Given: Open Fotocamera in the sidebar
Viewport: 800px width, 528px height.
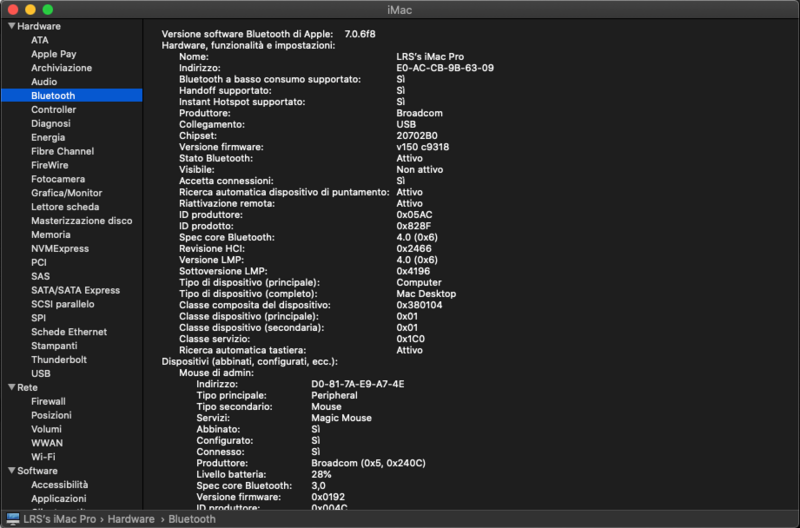Looking at the screenshot, I should [58, 179].
